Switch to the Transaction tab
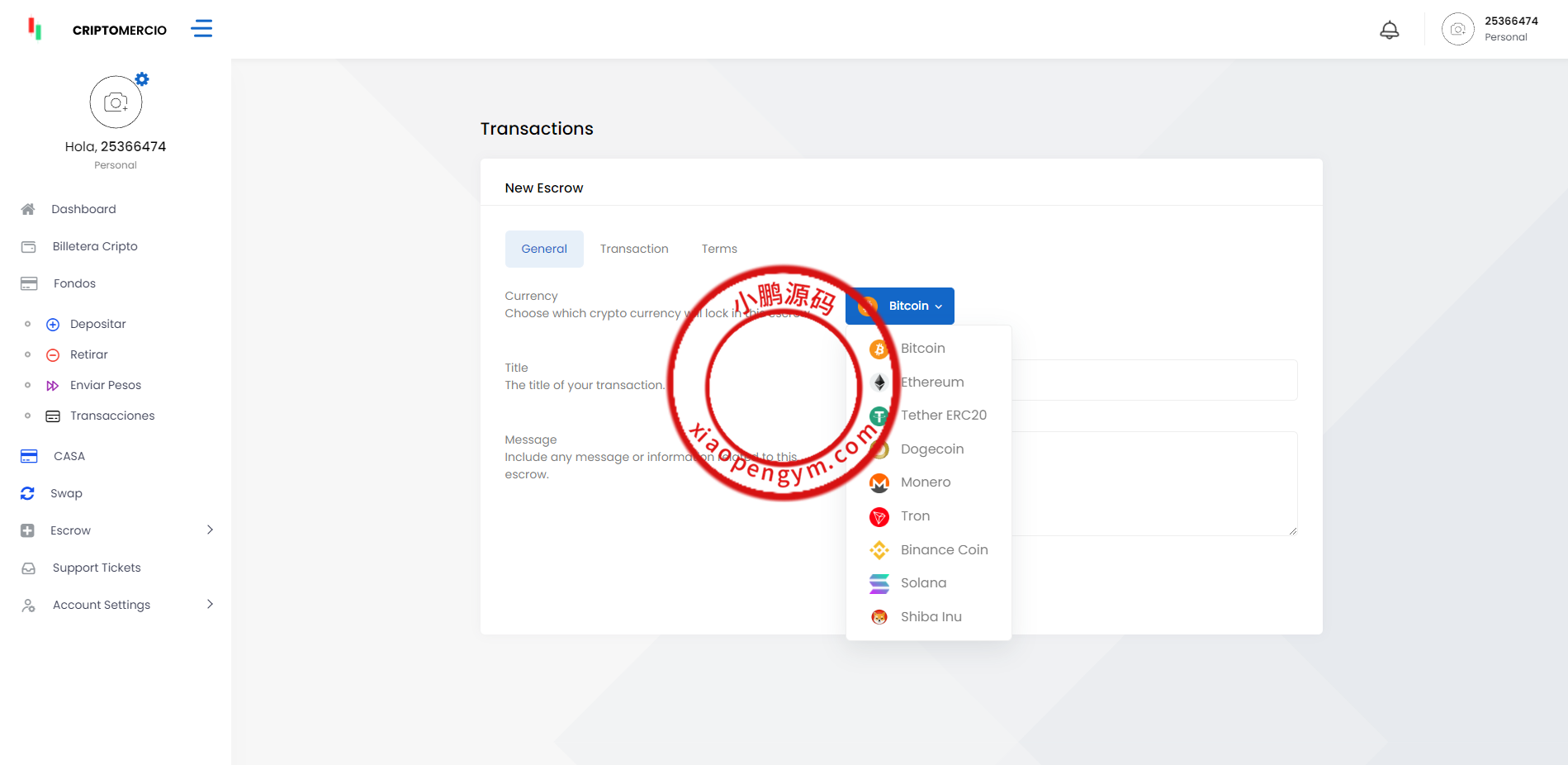The image size is (1568, 765). (x=634, y=249)
